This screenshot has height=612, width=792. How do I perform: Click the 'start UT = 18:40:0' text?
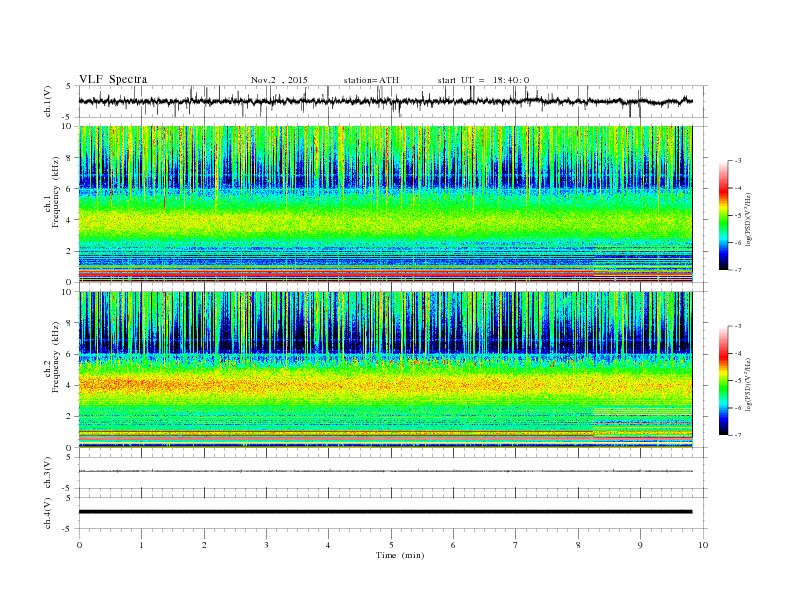coord(483,80)
